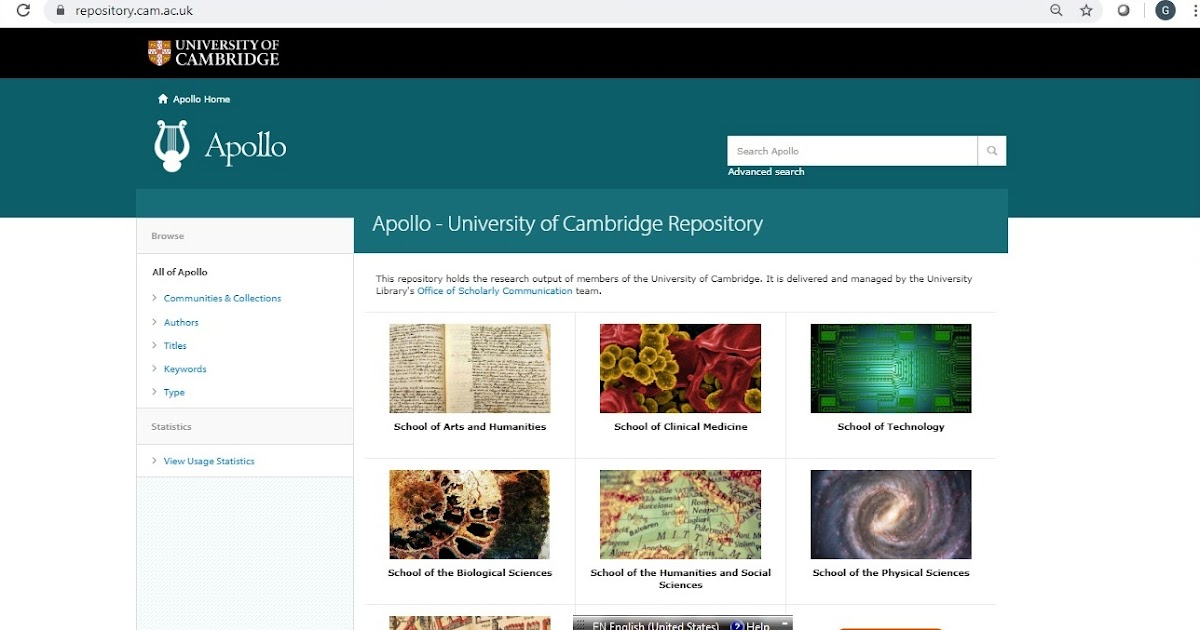Open the School of Clinical Medicine thumbnail
This screenshot has height=630, width=1200.
click(x=680, y=368)
